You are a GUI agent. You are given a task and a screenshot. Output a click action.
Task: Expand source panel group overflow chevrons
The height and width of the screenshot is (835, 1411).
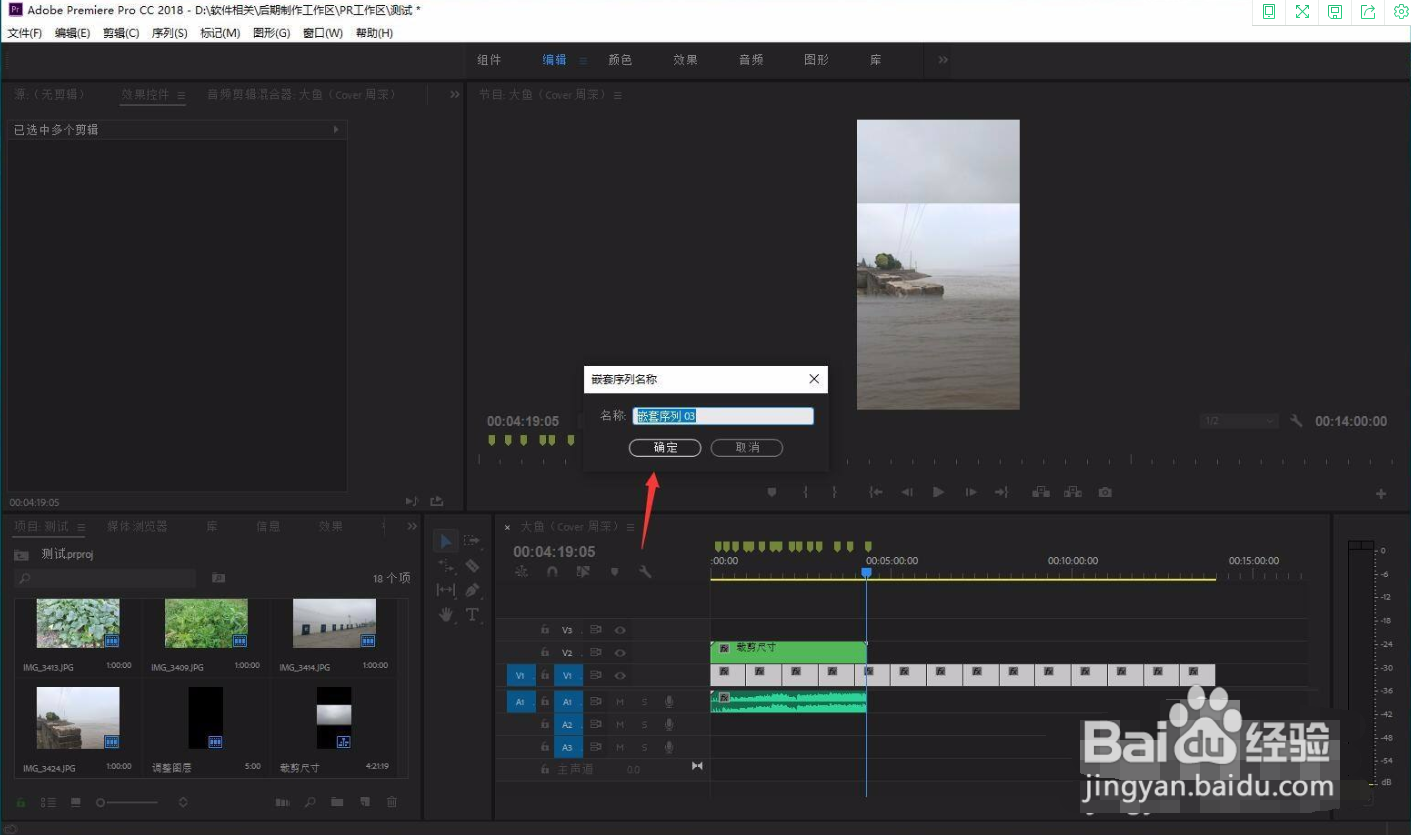tap(454, 94)
